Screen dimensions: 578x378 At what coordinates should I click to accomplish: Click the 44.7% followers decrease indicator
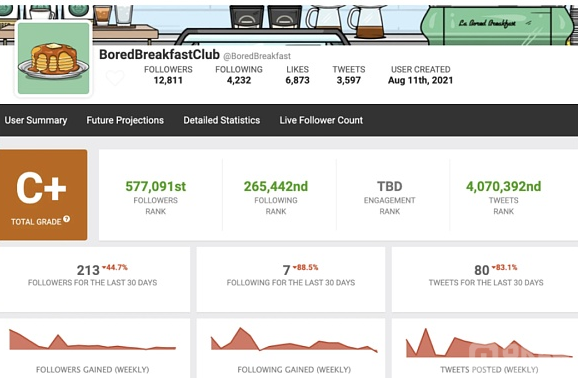[115, 267]
